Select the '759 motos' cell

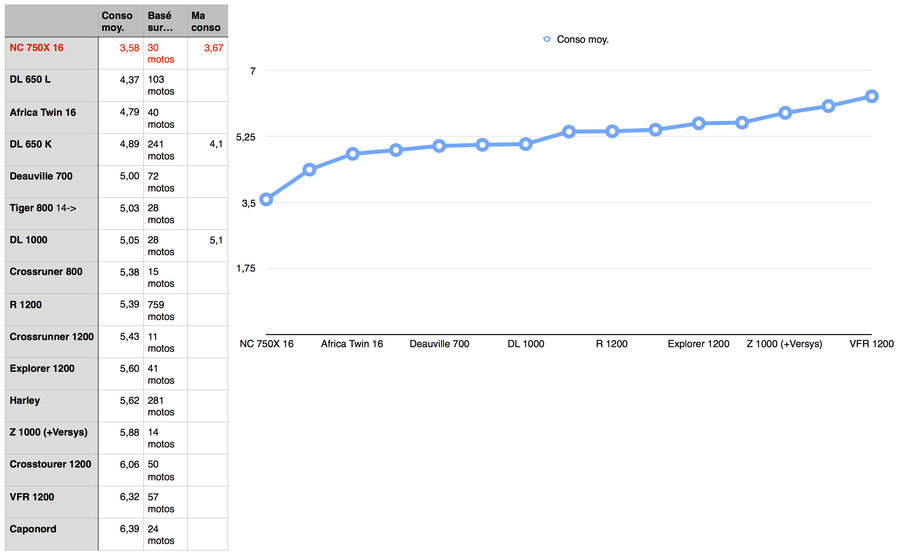coord(165,310)
